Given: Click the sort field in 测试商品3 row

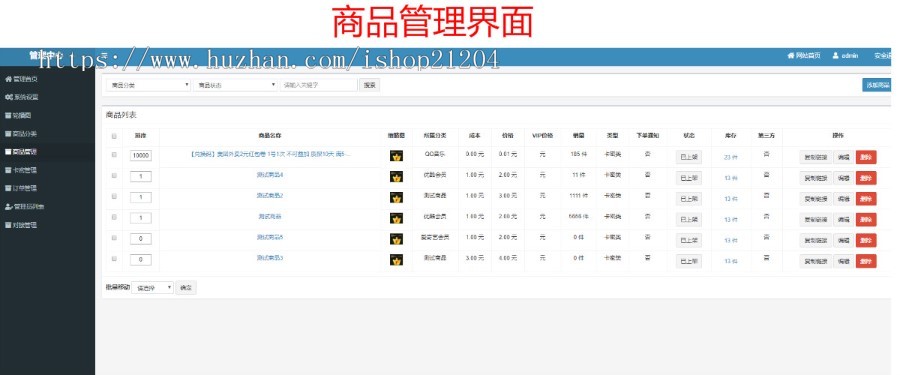Looking at the screenshot, I should (141, 260).
